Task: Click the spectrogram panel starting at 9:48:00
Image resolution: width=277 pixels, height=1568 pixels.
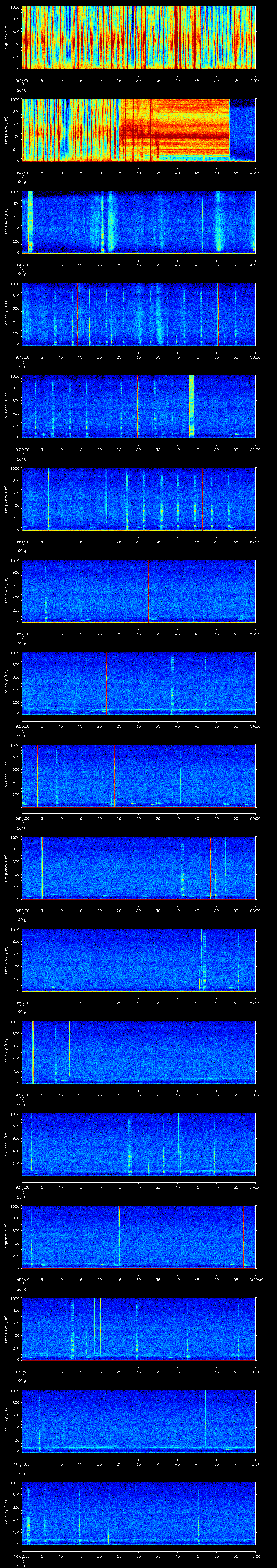Action: click(x=138, y=222)
